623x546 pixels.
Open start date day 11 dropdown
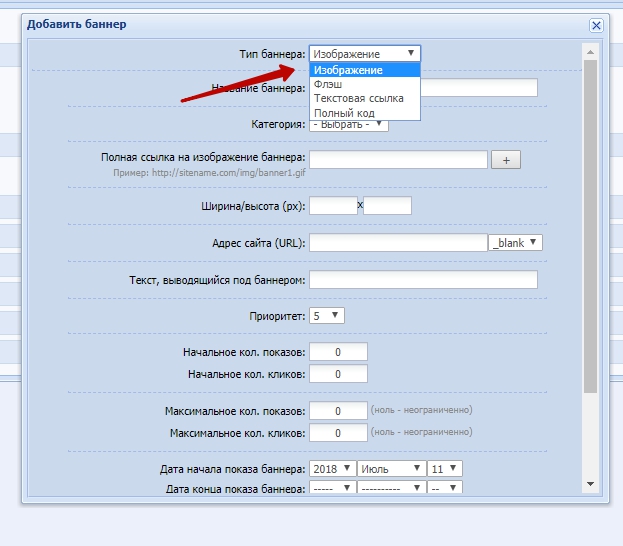445,468
